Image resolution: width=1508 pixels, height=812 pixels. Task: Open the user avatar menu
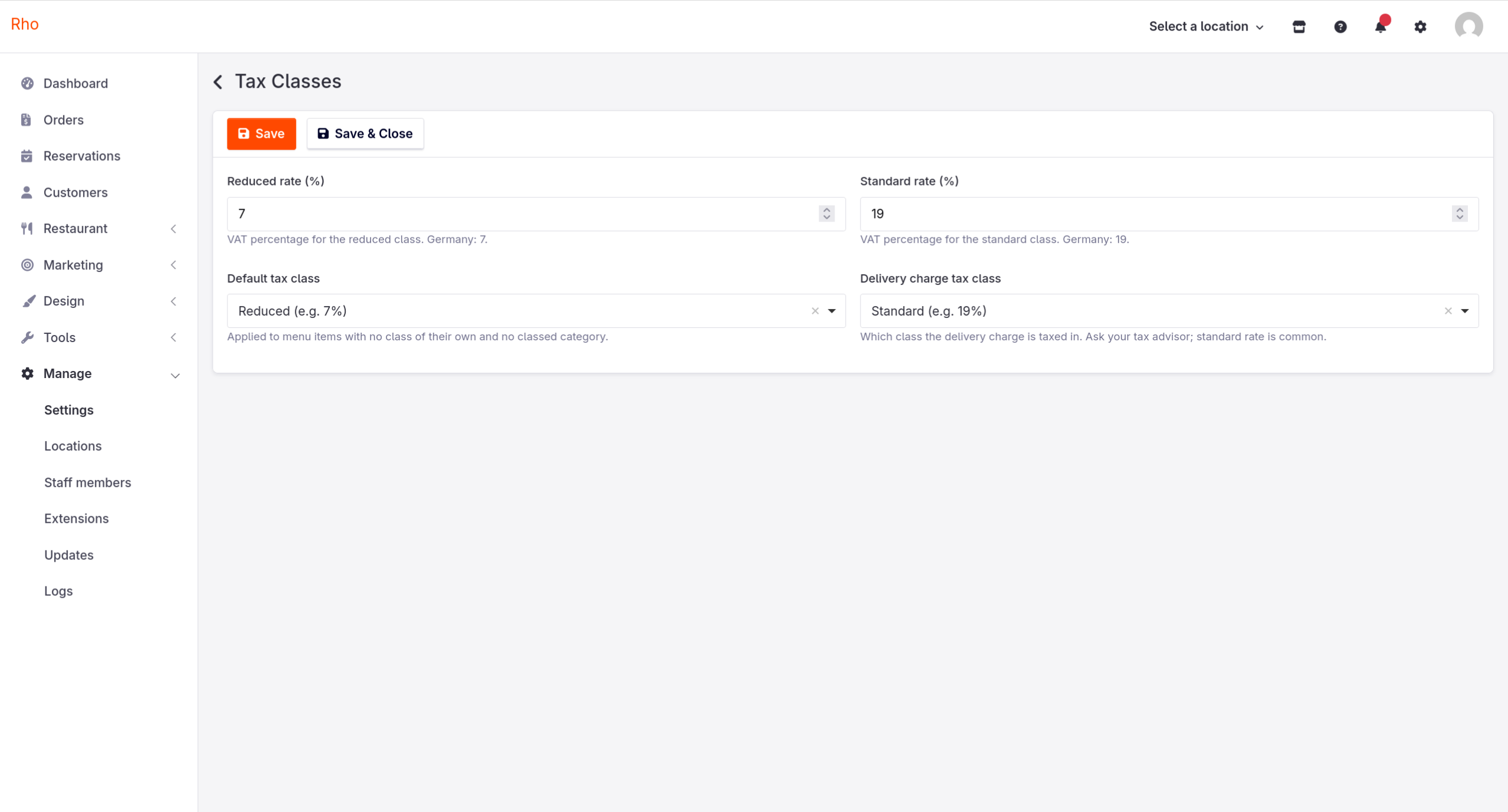pos(1469,26)
